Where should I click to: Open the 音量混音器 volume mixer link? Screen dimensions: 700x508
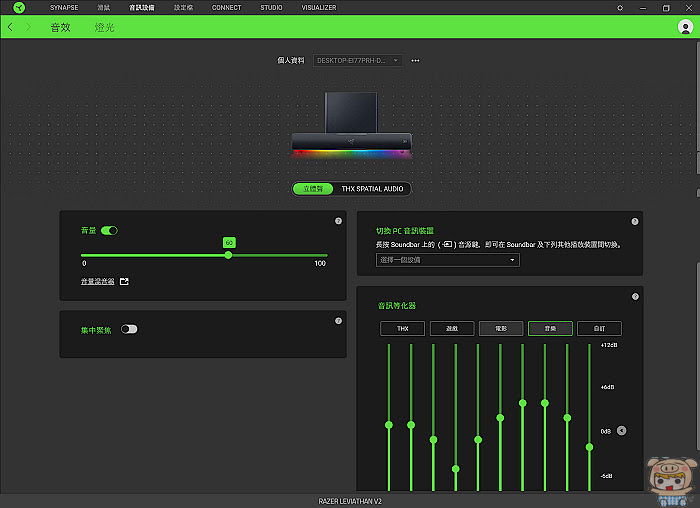click(97, 281)
